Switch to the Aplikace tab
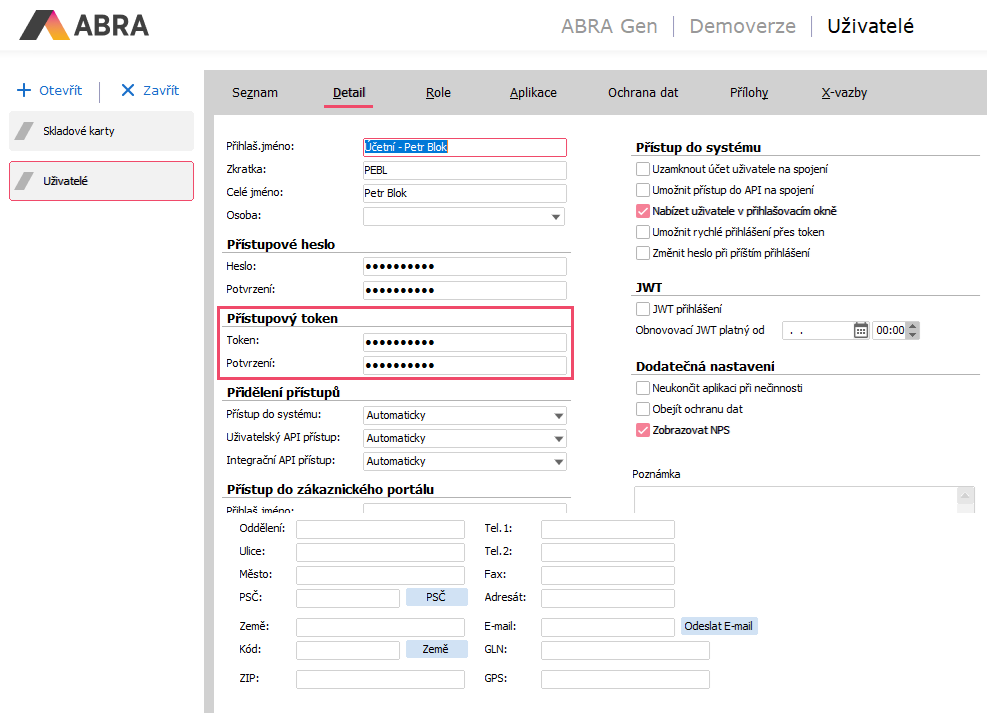Screen dimensions: 987x713 533,93
